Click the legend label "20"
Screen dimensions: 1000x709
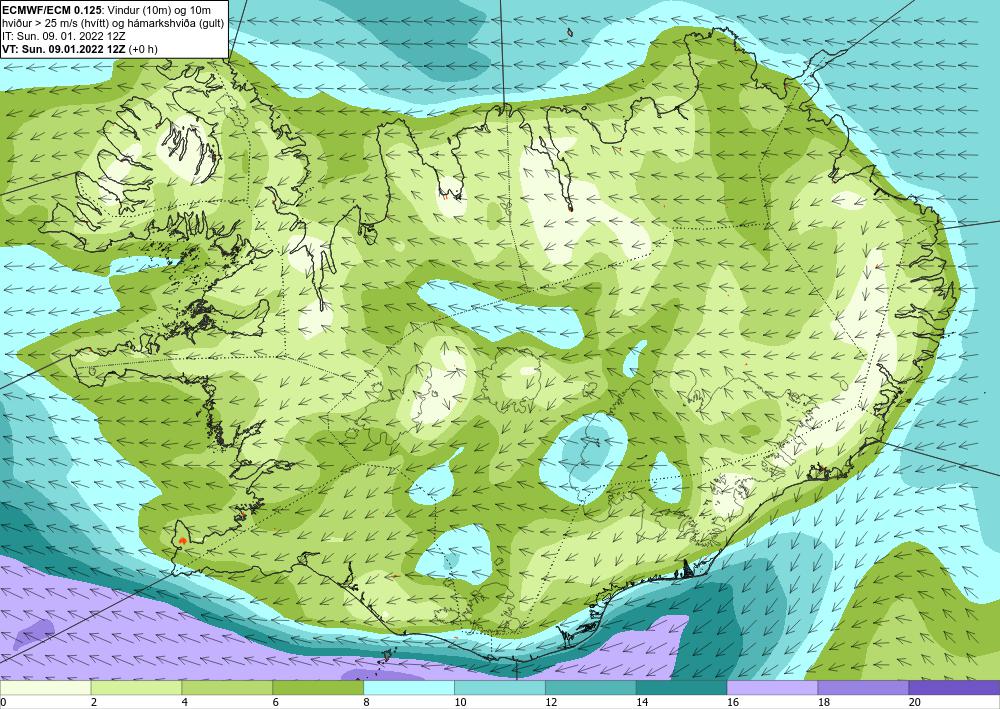click(x=915, y=703)
